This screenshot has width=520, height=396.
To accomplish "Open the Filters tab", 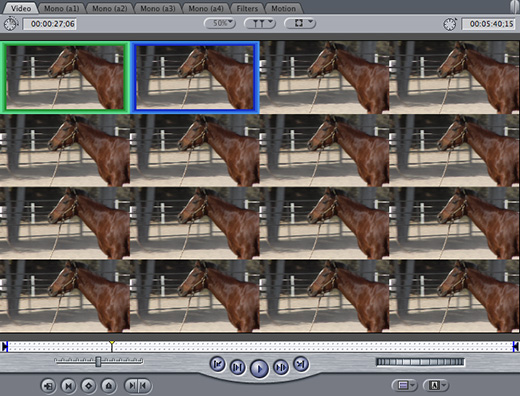I will click(247, 8).
